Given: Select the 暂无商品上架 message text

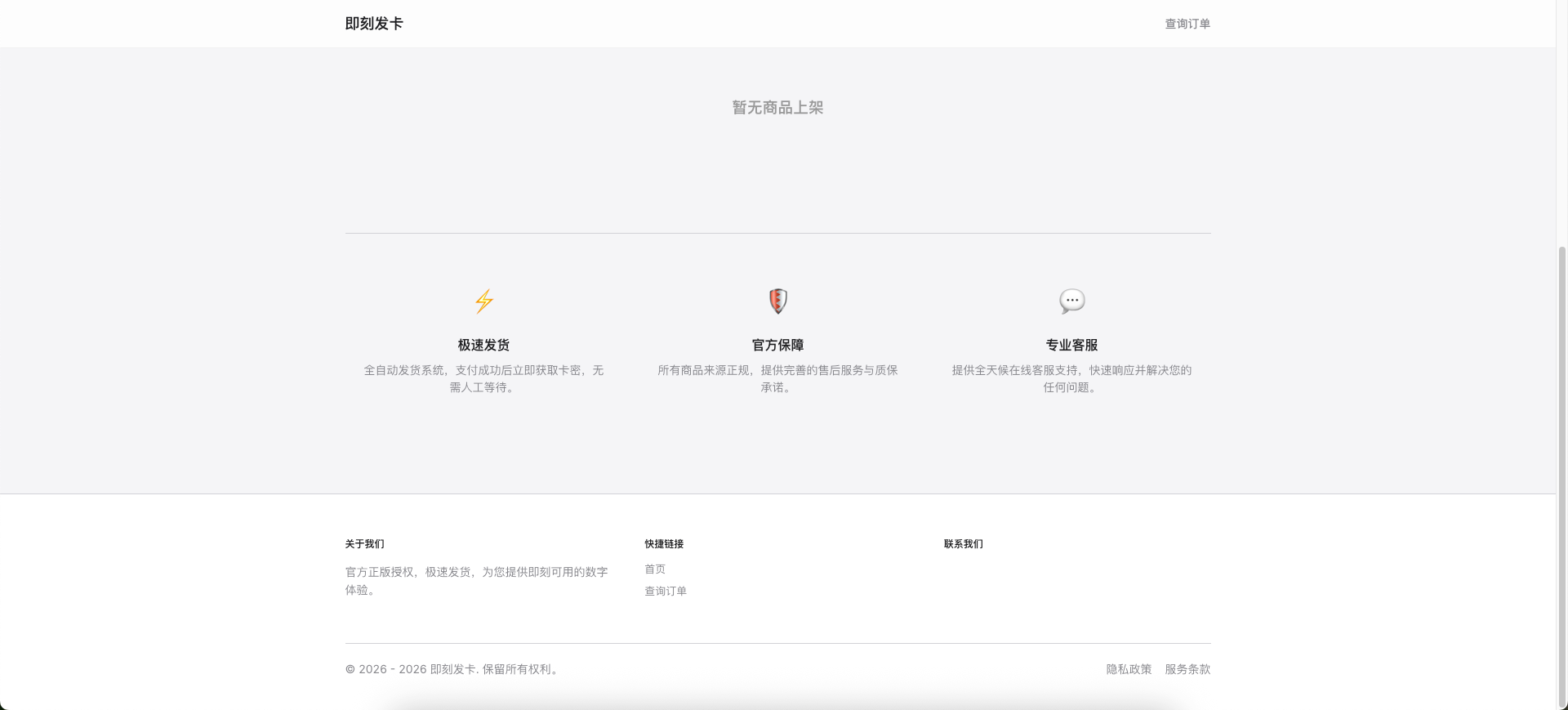Looking at the screenshot, I should (x=777, y=108).
